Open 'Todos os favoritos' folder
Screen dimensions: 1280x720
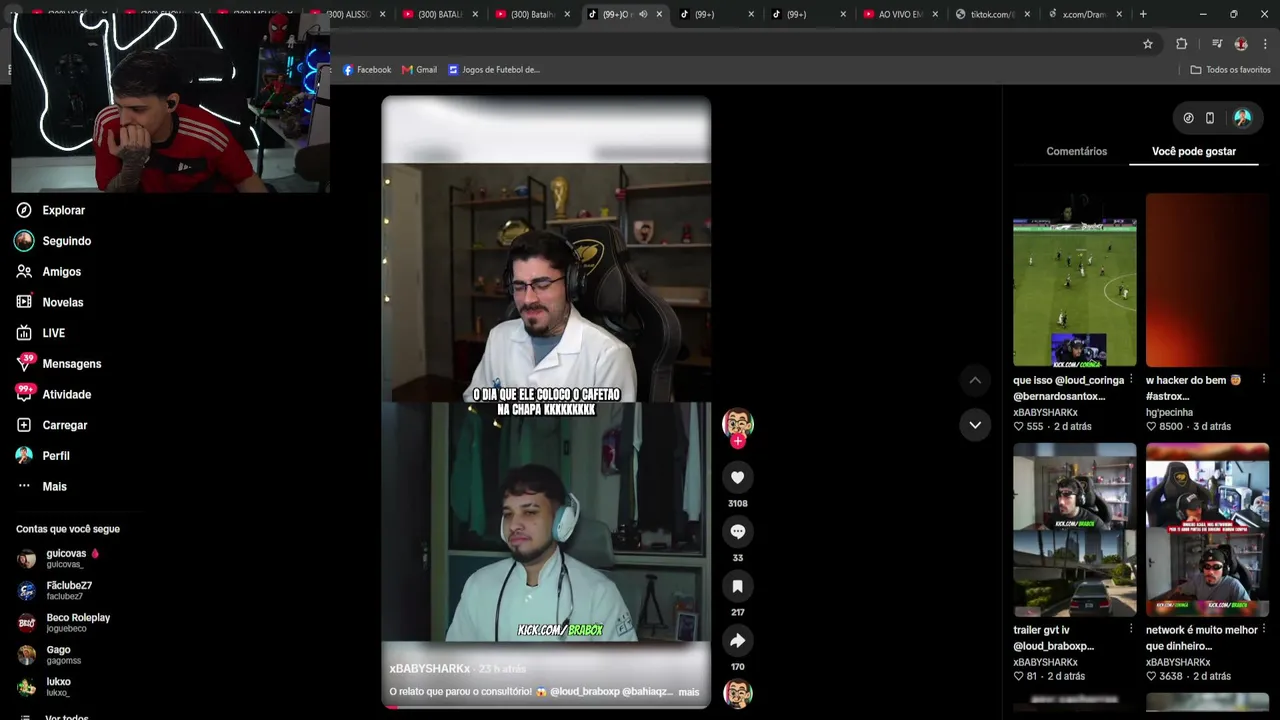coord(1231,70)
